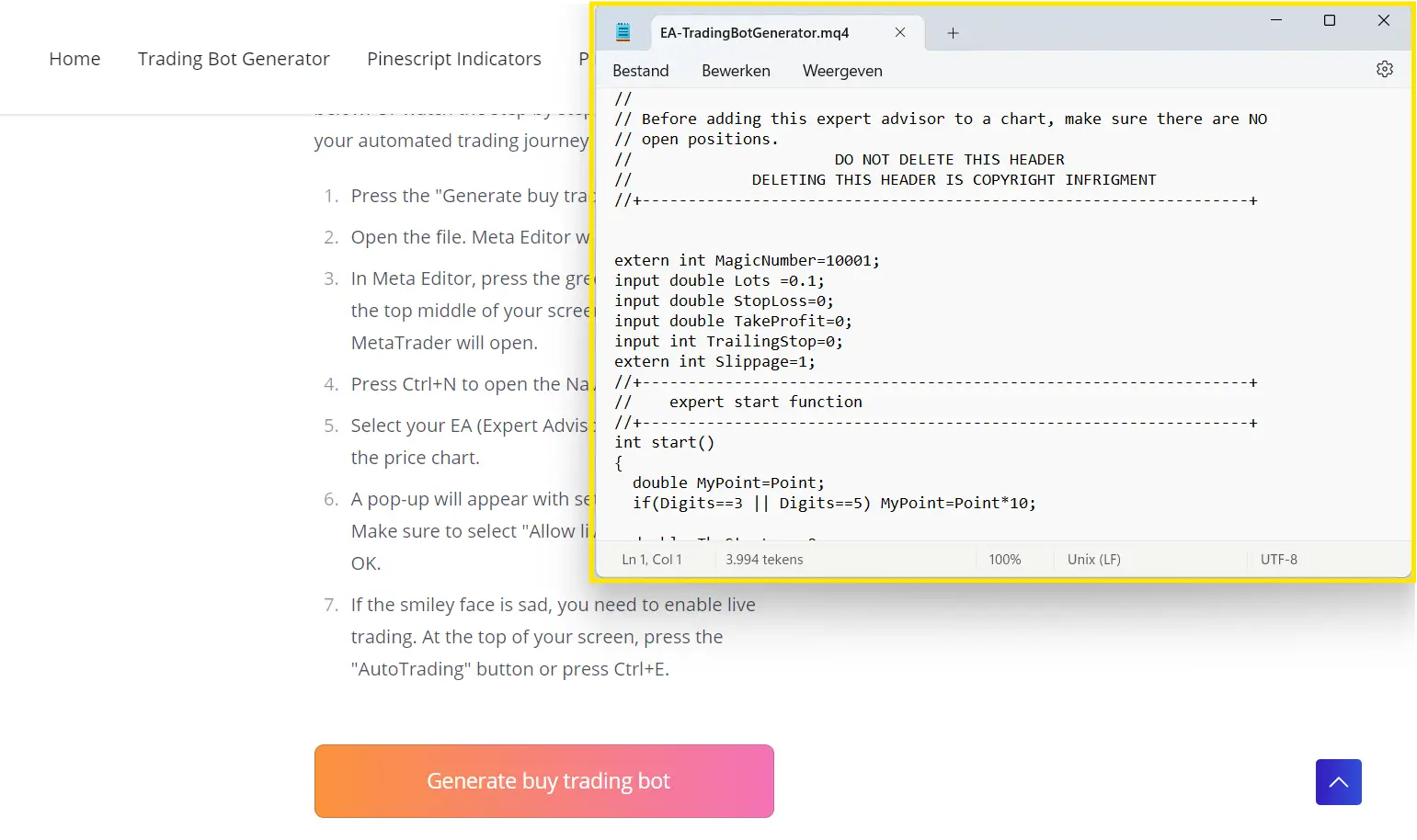
Task: Minimize the Notepad window
Action: point(1276,20)
